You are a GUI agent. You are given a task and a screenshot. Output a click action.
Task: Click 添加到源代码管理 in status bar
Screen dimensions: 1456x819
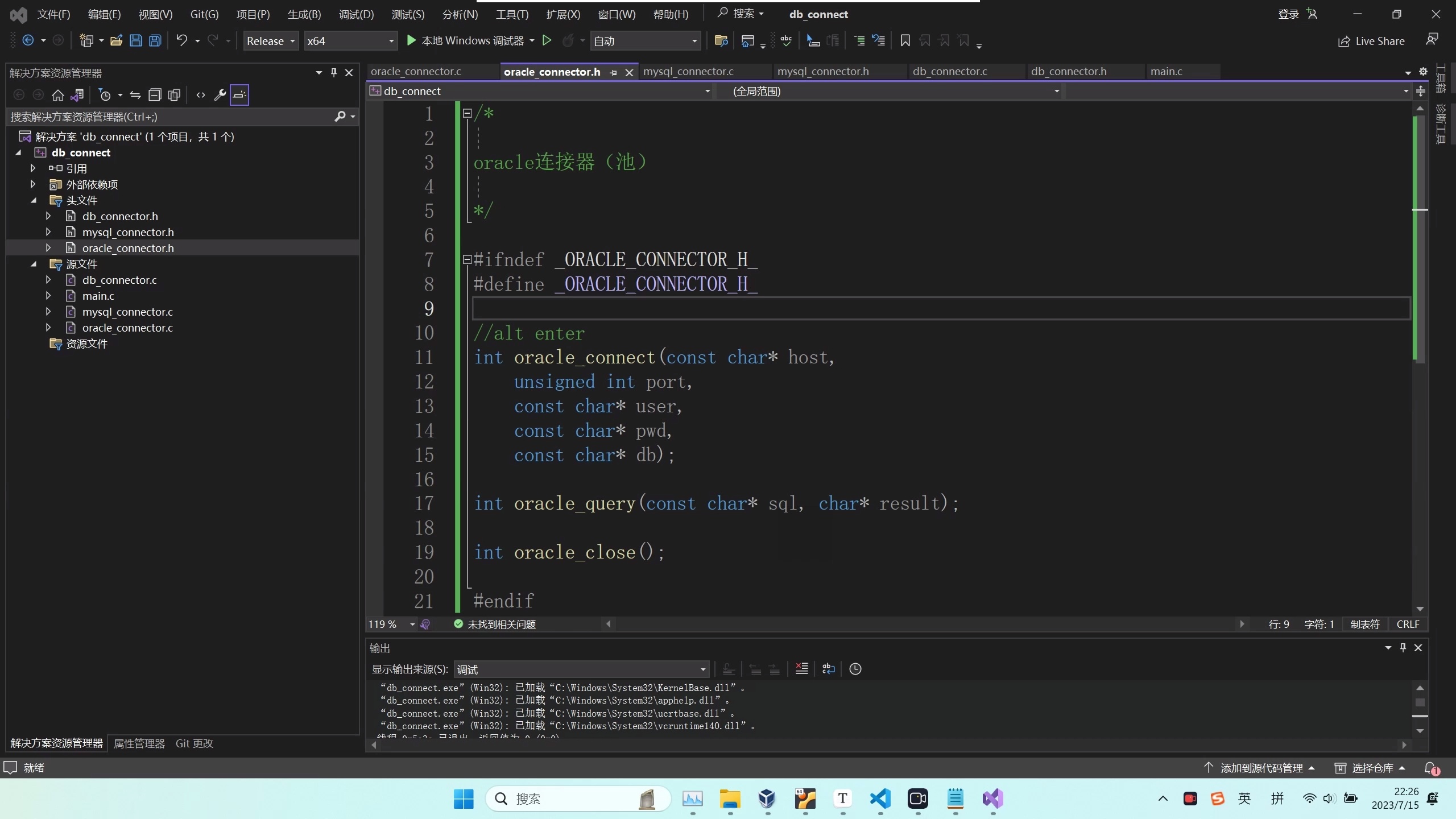point(1259,768)
